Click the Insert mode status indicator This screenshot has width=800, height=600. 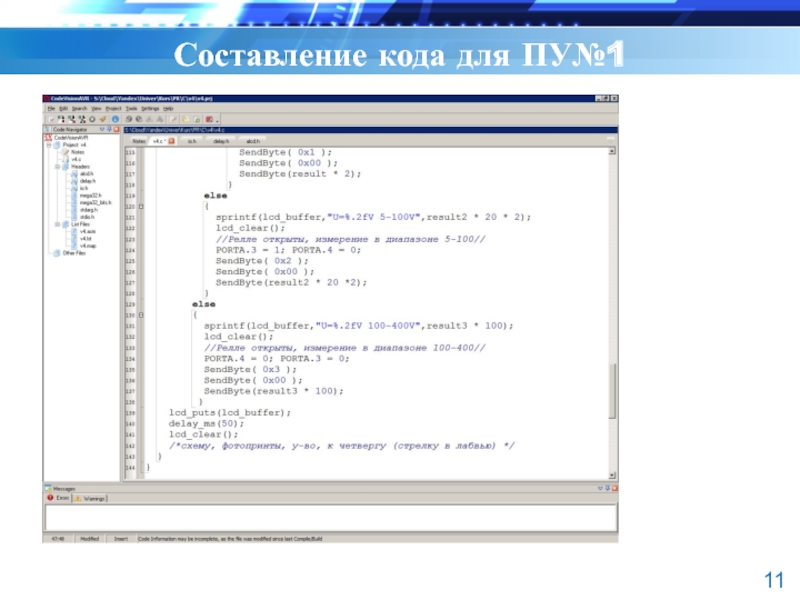pyautogui.click(x=121, y=539)
